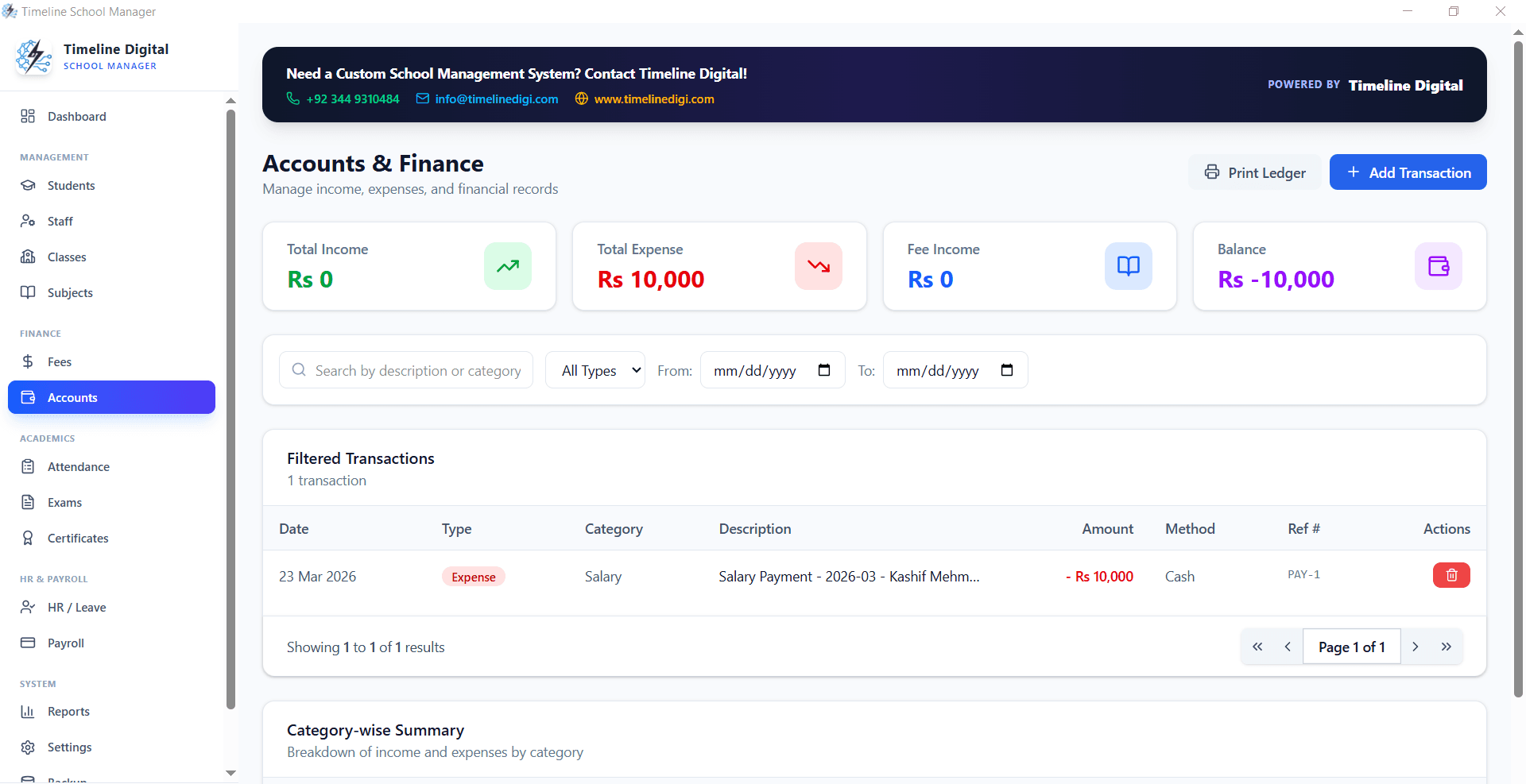Open the www.timelinedigi.com link
This screenshot has height=784, width=1526.
point(653,98)
